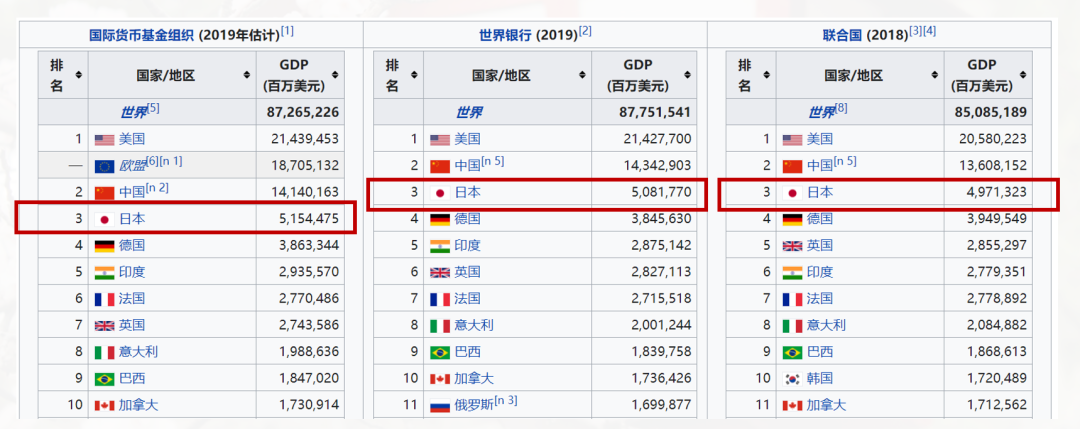The width and height of the screenshot is (1080, 429).
Task: Click the Russia flag in World Bank table
Action: 439,406
